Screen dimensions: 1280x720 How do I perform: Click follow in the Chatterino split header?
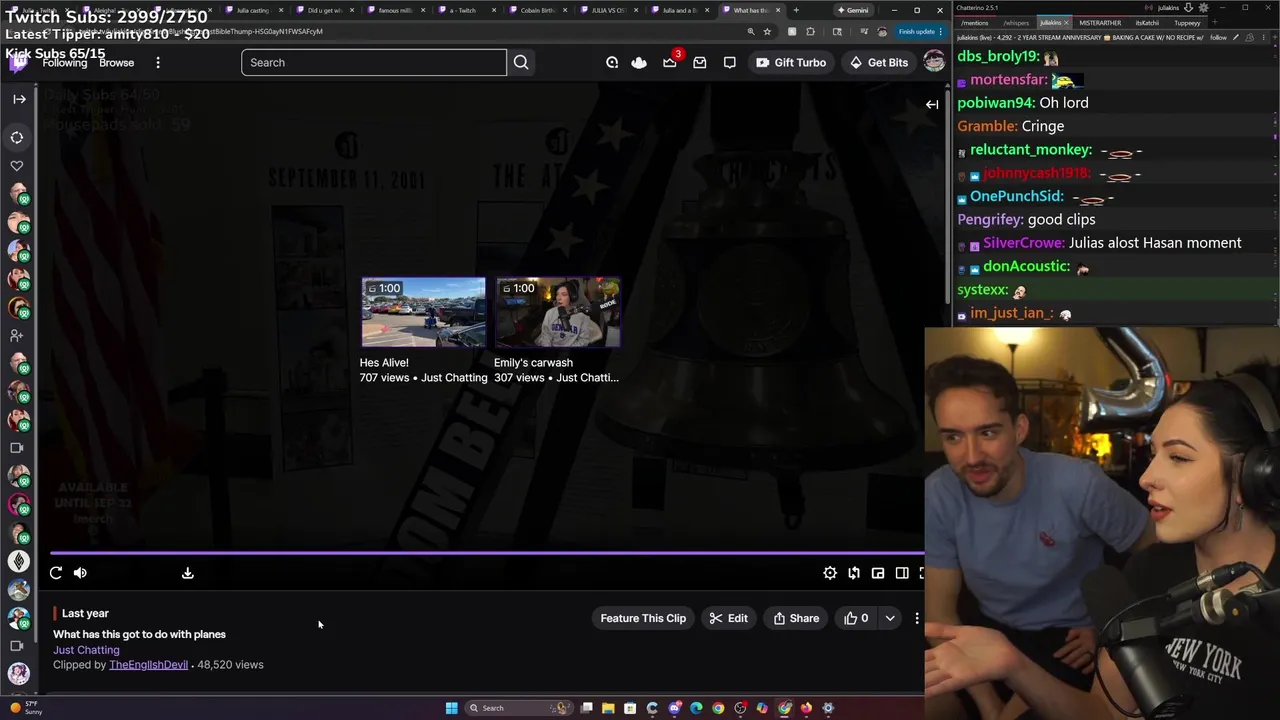pos(1218,37)
